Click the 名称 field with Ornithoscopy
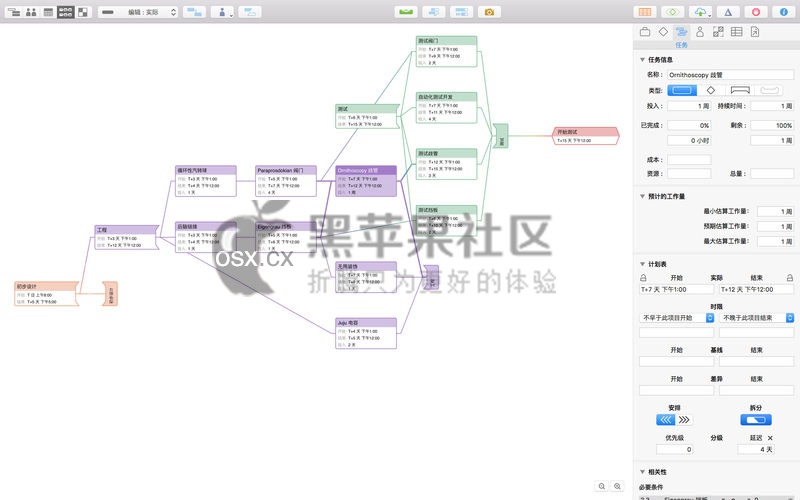This screenshot has width=800, height=500. coord(731,74)
